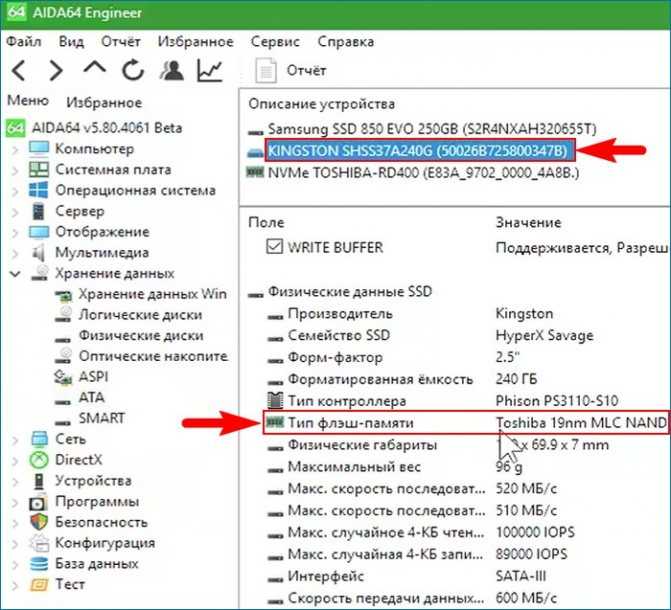671x610 pixels.
Task: Go forward with the right arrow toolbar icon
Action: (56, 70)
